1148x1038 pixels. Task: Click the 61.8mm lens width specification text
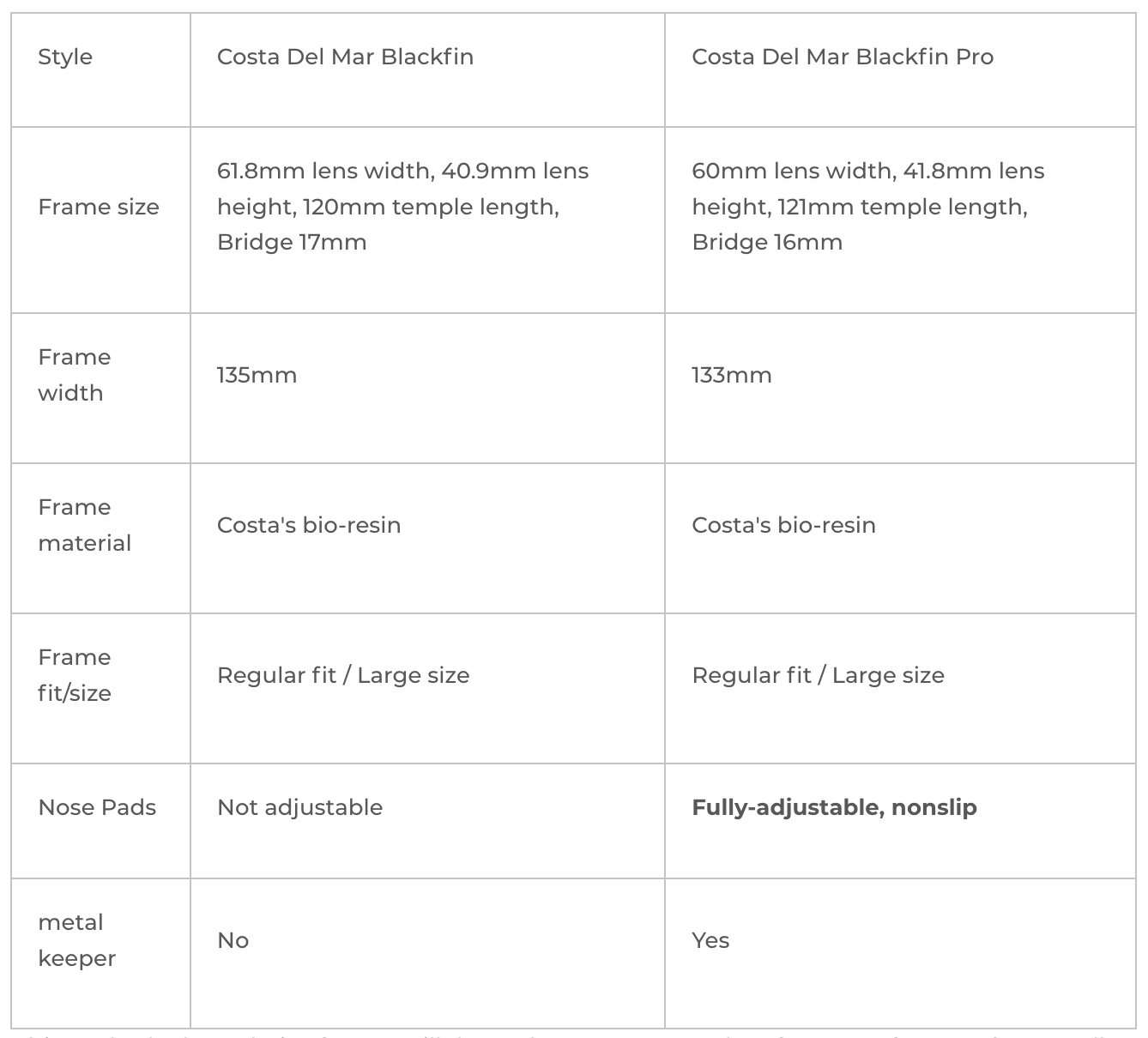[402, 207]
